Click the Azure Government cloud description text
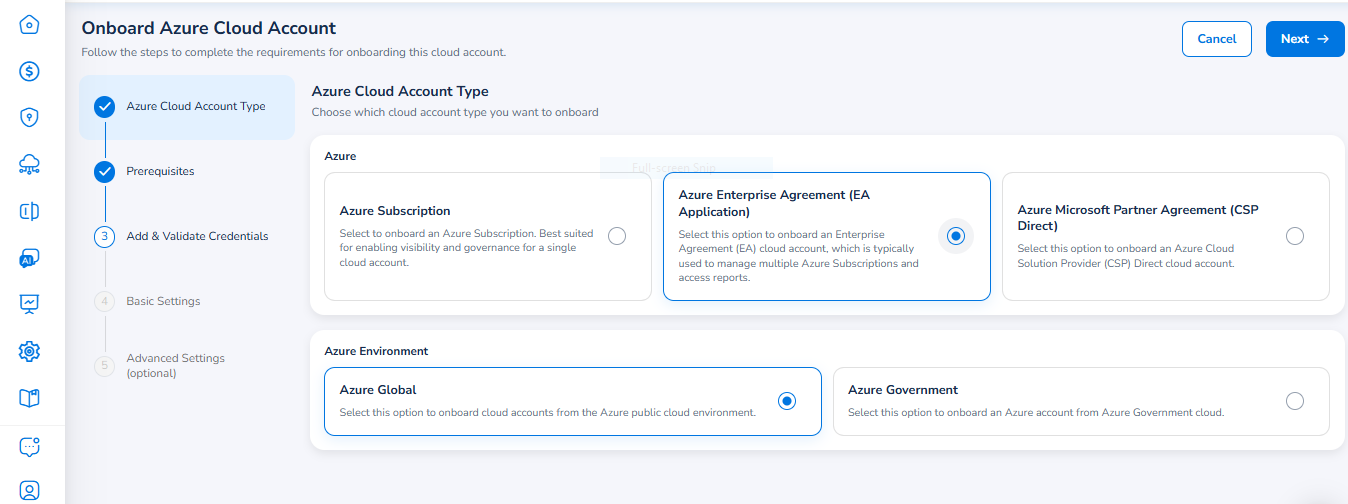Viewport: 1348px width, 504px height. point(1036,412)
